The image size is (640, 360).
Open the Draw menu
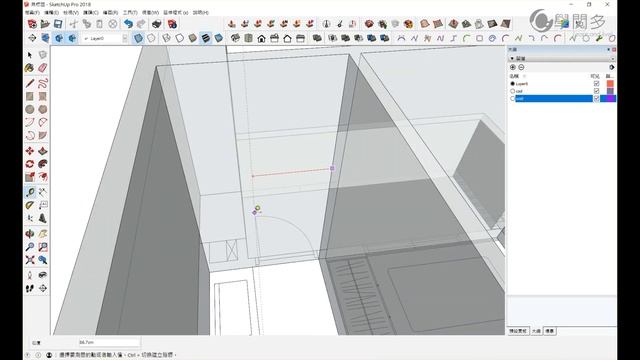pos(110,13)
